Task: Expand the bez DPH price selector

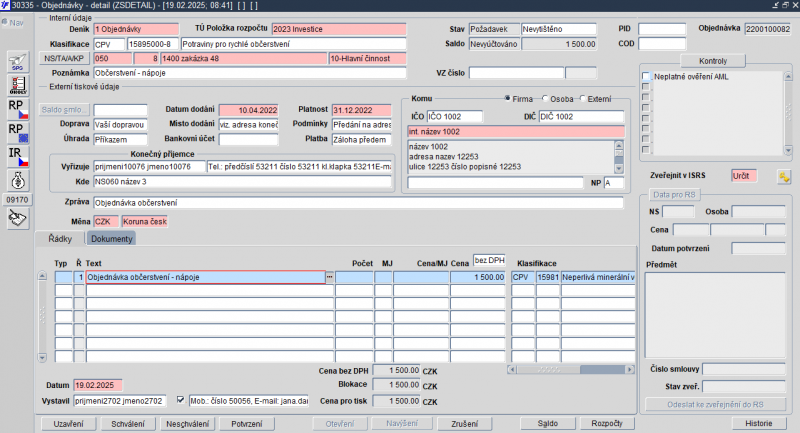Action: pyautogui.click(x=489, y=260)
